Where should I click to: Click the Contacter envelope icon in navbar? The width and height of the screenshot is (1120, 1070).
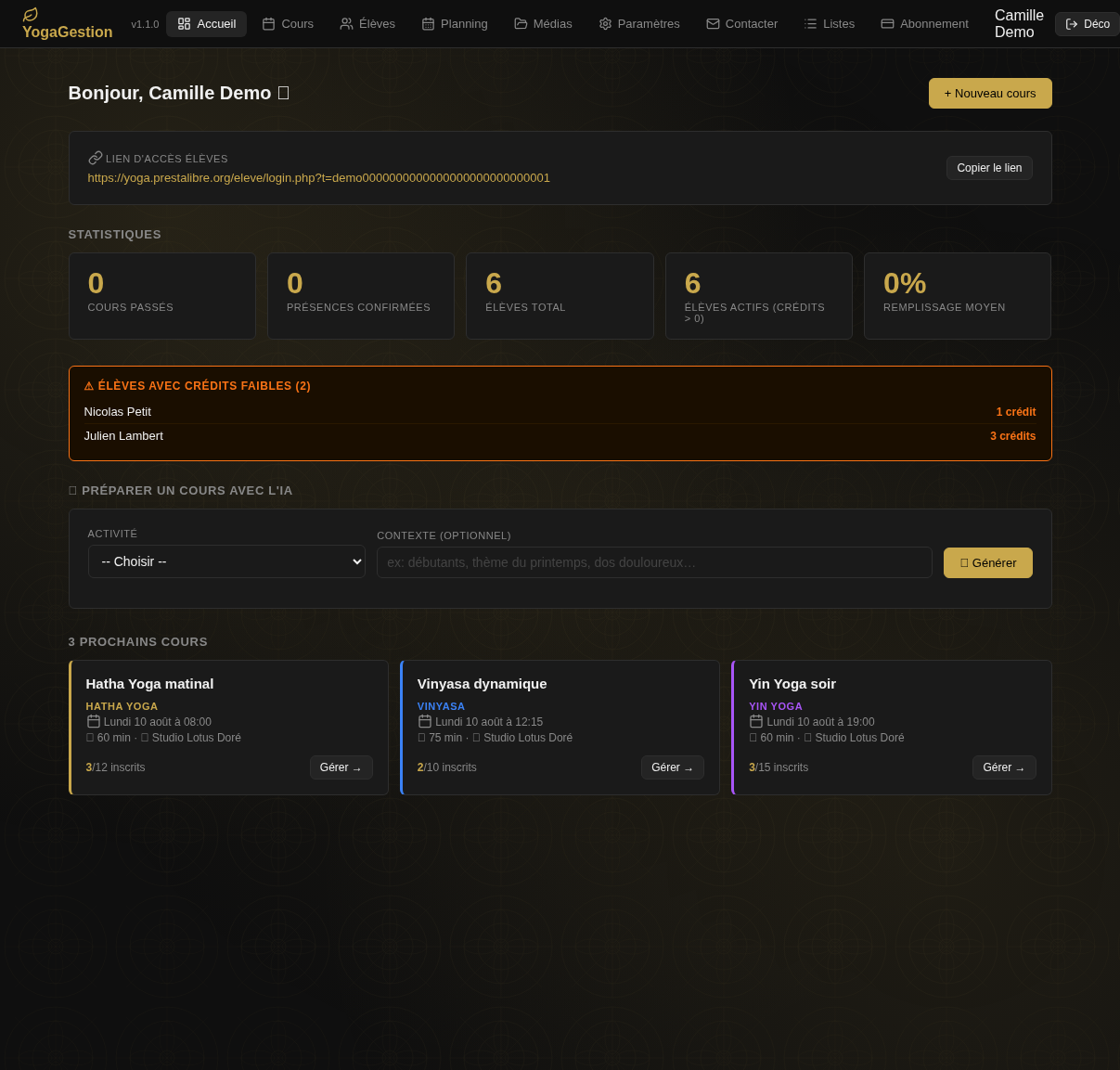[x=713, y=24]
